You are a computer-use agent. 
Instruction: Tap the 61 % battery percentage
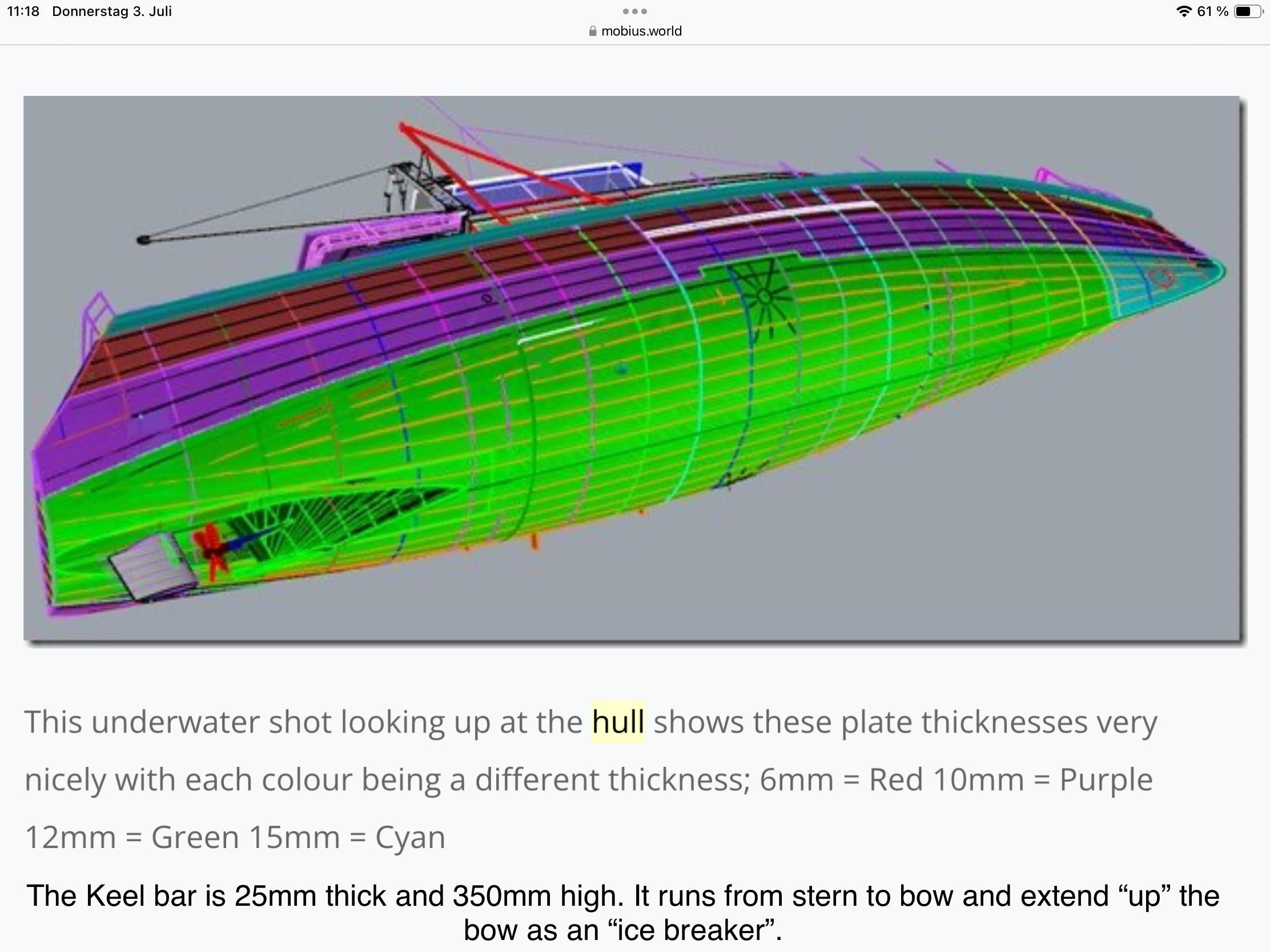(x=1212, y=11)
